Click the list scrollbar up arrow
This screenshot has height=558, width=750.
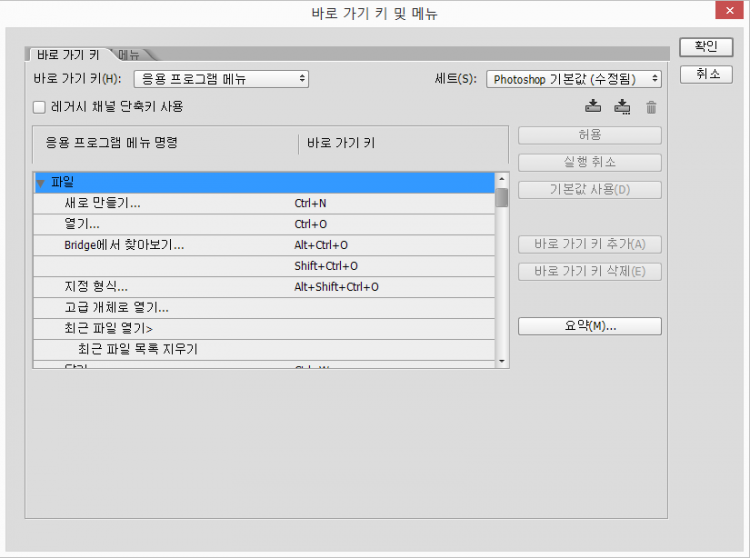502,179
